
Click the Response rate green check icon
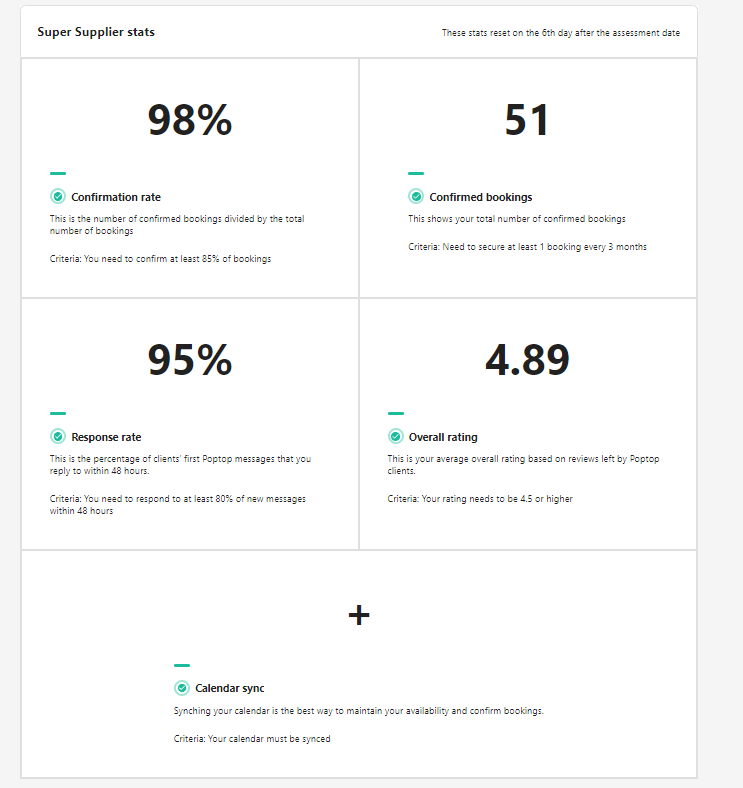coord(58,437)
